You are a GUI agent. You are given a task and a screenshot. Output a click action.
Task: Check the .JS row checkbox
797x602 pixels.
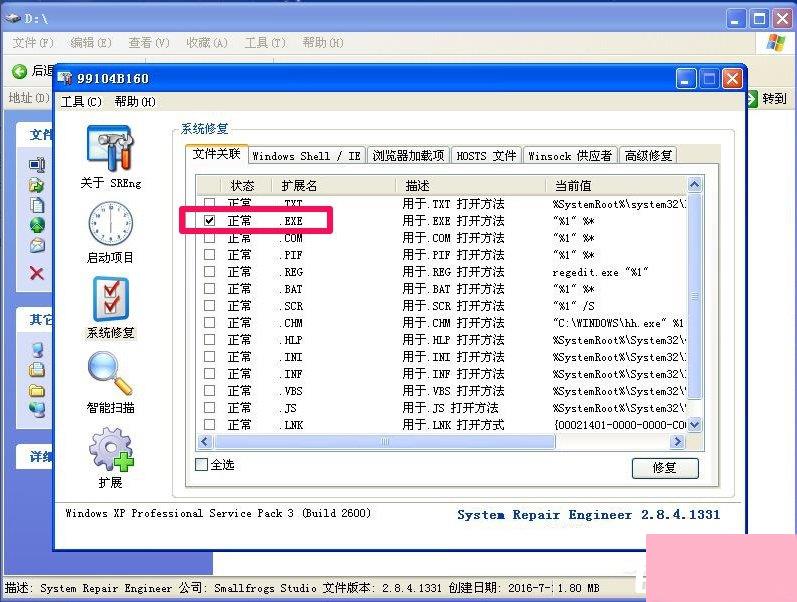click(209, 408)
